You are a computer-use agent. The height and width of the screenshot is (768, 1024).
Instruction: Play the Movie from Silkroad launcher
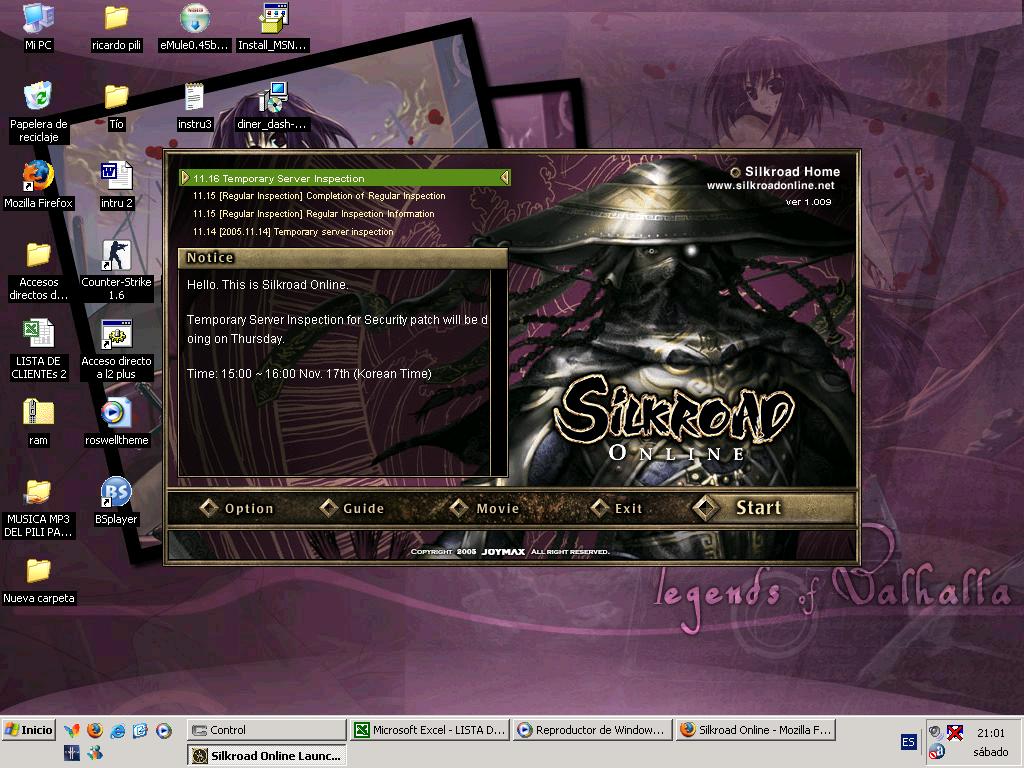pyautogui.click(x=485, y=508)
